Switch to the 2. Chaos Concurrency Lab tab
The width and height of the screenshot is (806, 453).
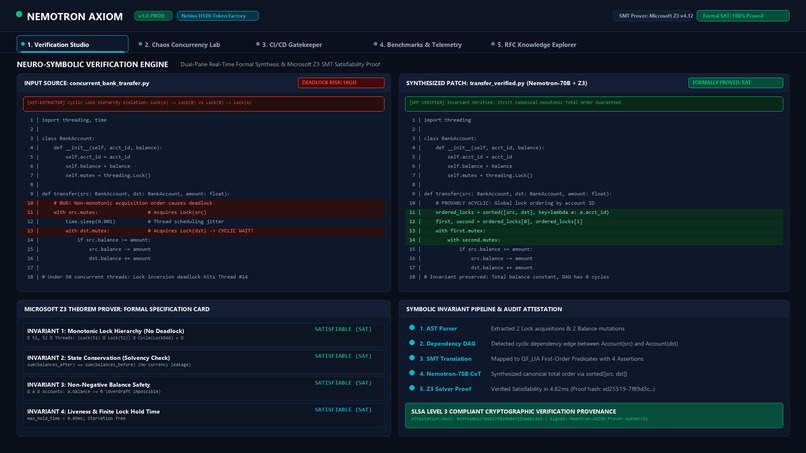[x=179, y=45]
